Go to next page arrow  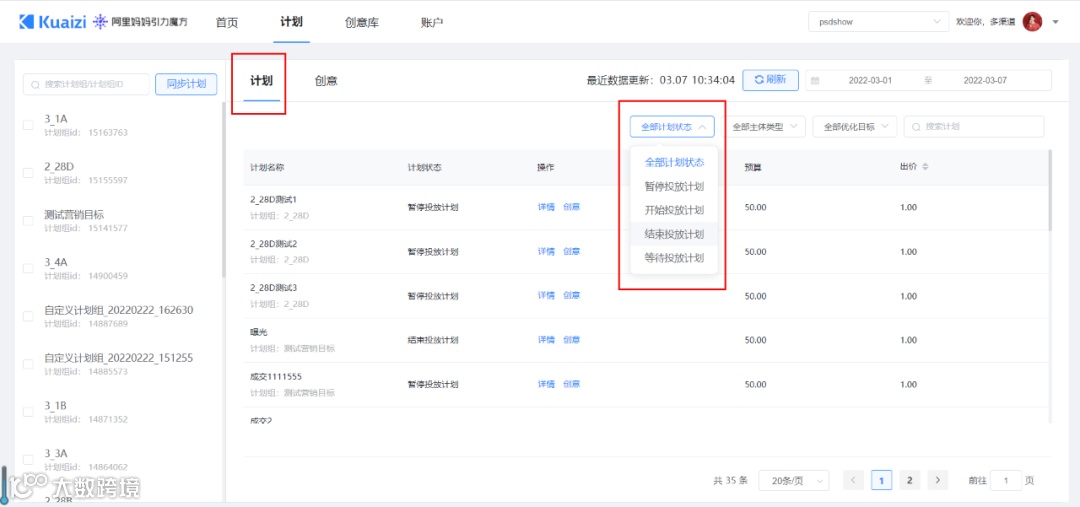(937, 480)
